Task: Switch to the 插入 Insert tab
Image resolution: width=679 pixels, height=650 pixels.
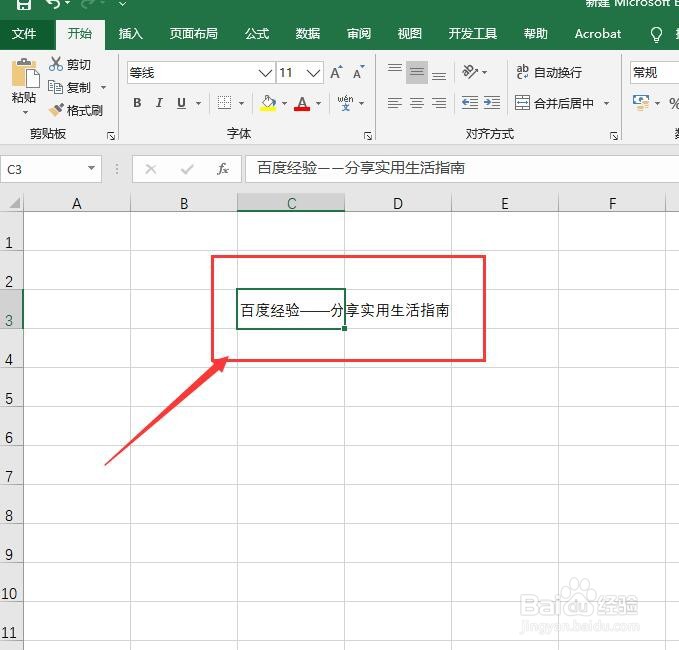Action: 130,34
